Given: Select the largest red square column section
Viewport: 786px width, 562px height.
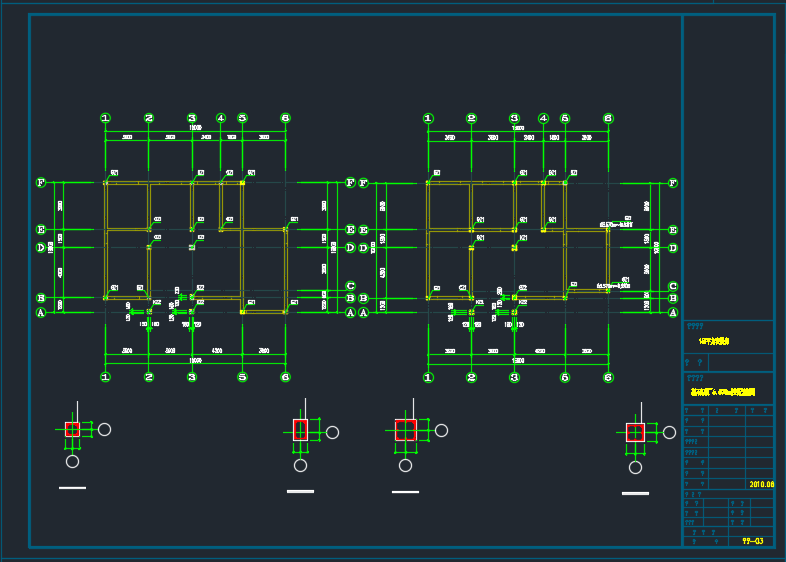Looking at the screenshot, I should 406,430.
